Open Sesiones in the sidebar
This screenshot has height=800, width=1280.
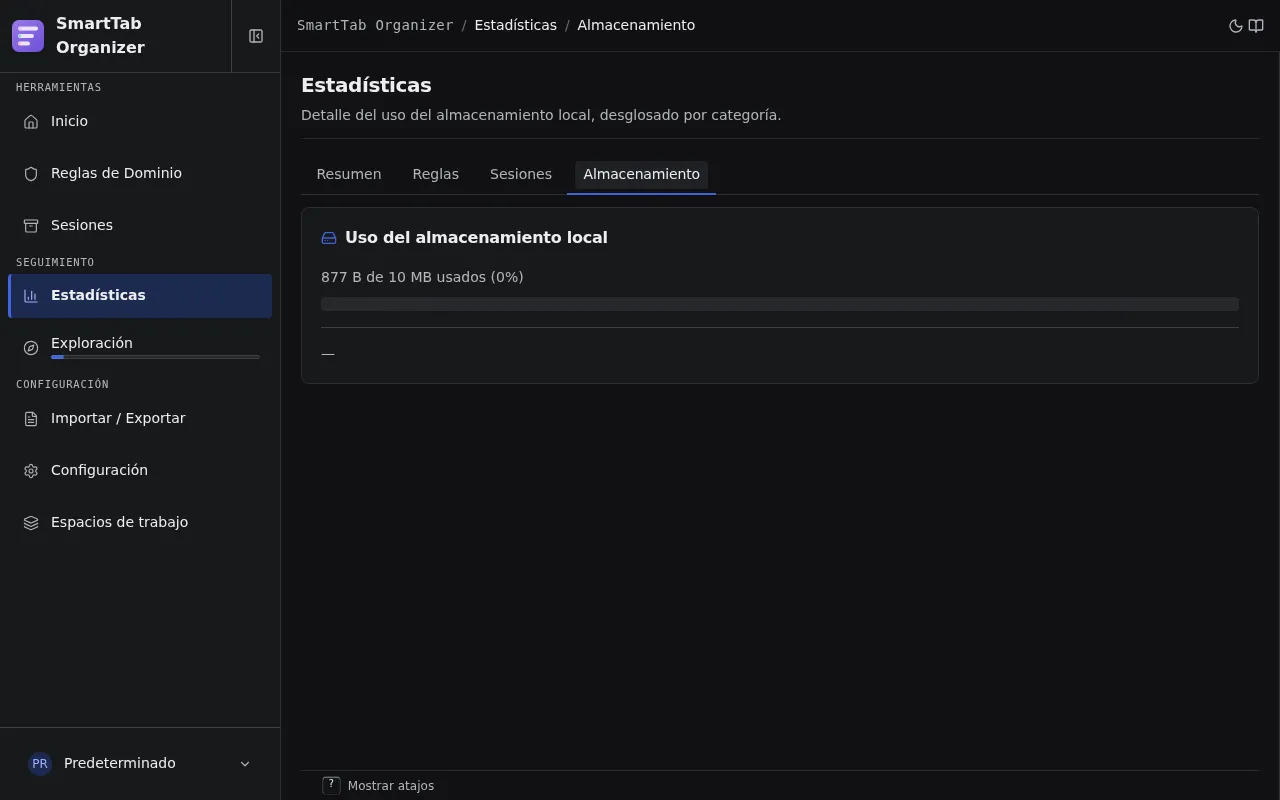pyautogui.click(x=140, y=225)
